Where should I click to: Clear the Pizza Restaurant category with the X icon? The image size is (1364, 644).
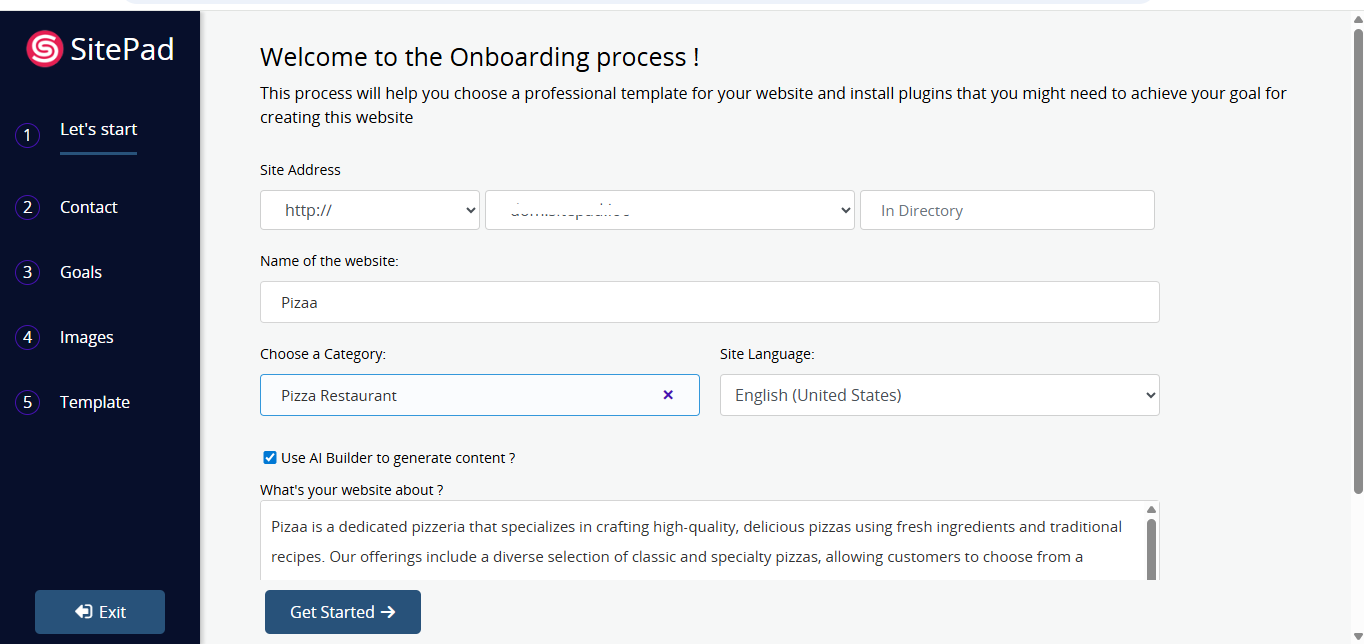click(667, 395)
